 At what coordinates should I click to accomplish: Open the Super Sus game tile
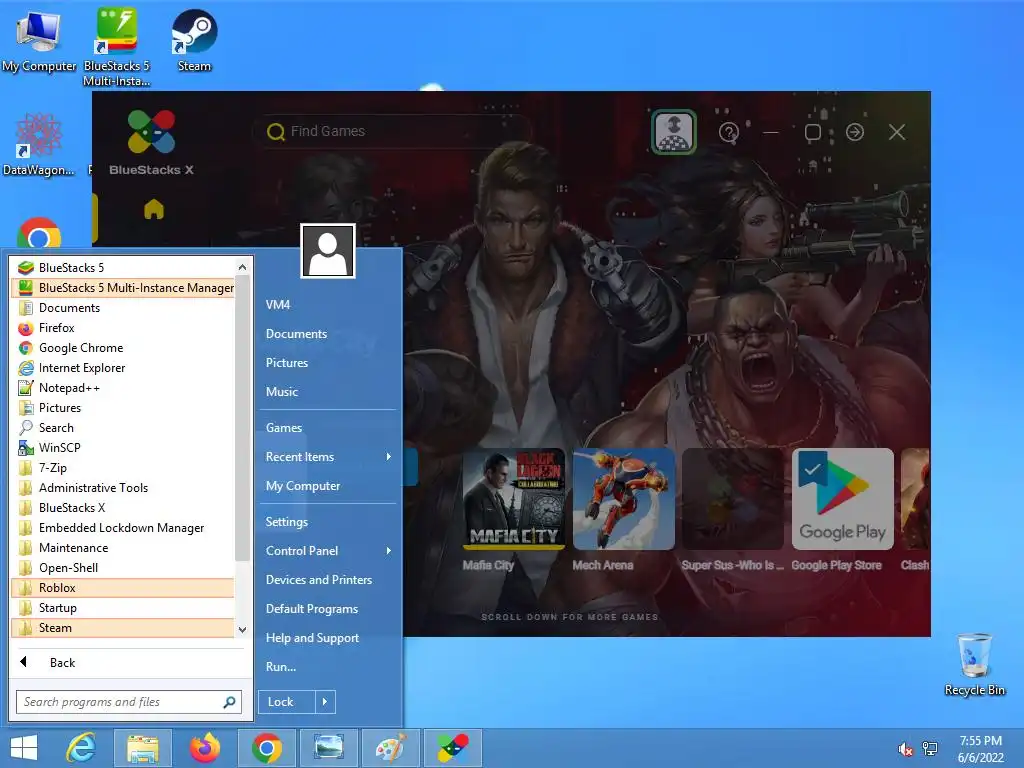[x=733, y=499]
